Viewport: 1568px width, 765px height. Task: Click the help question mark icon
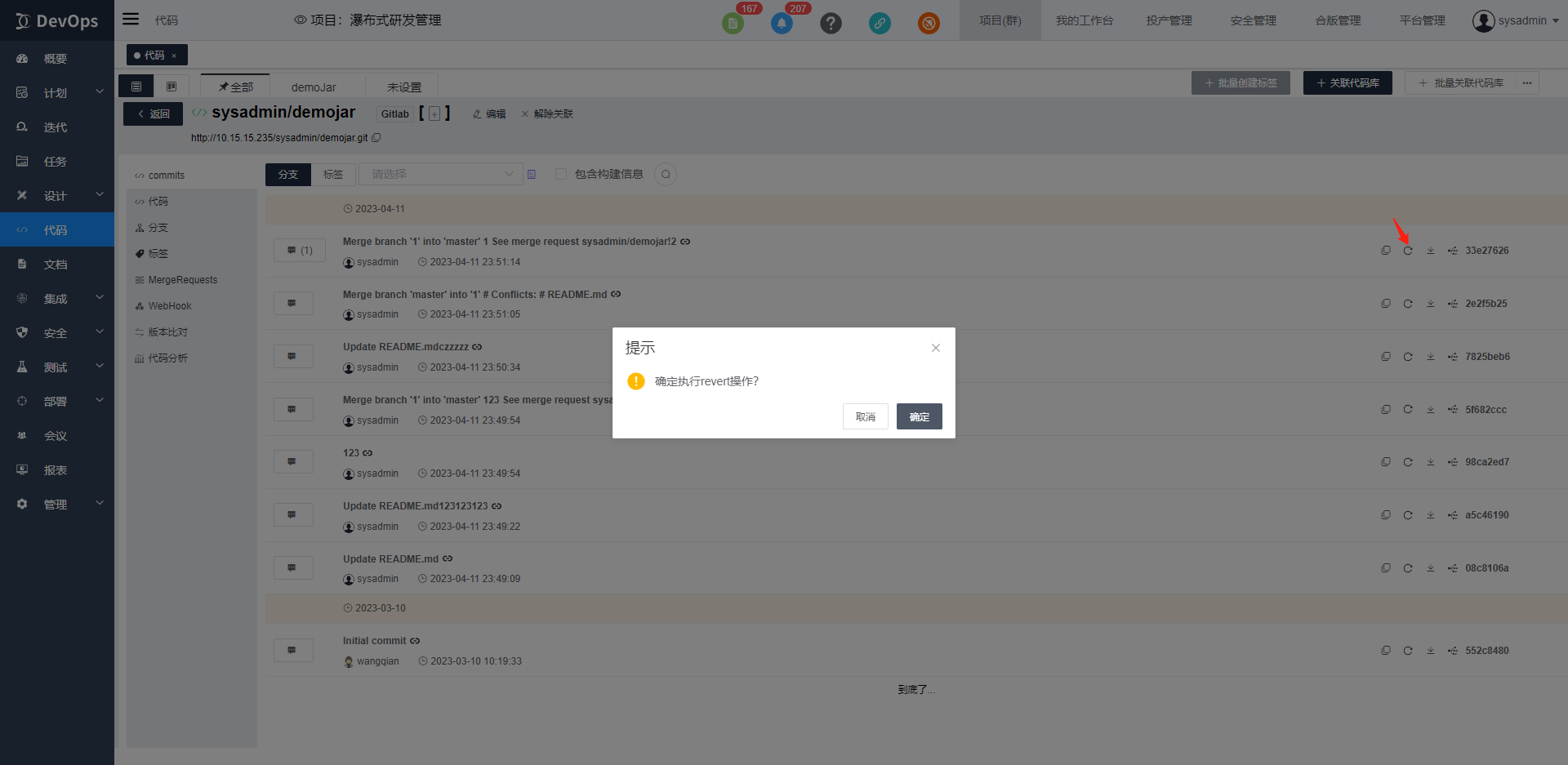point(831,23)
